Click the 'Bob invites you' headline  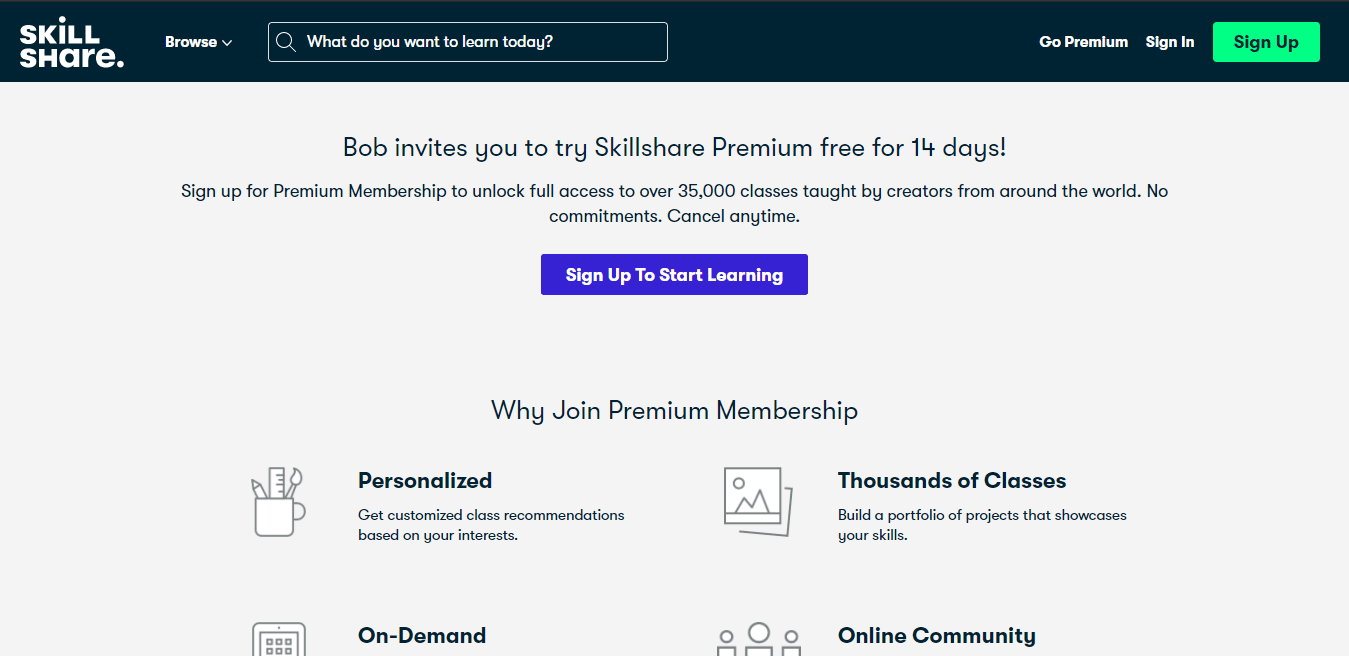674,148
